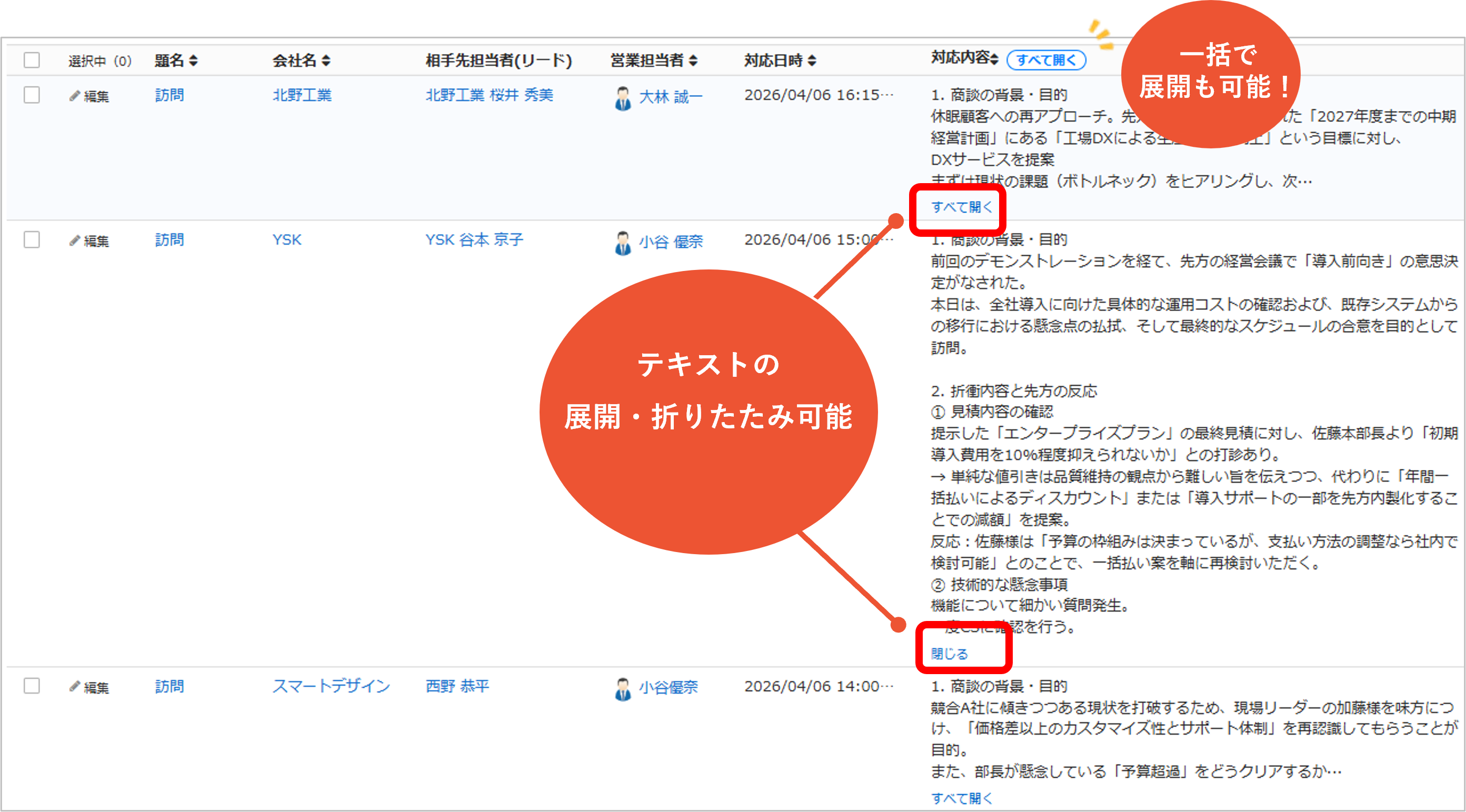
Task: Sort by 会社名 column arrows
Action: point(326,61)
